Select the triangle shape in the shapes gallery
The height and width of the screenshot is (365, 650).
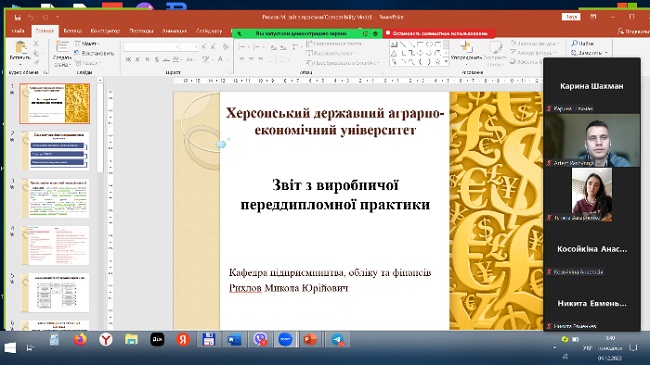pyautogui.click(x=394, y=53)
